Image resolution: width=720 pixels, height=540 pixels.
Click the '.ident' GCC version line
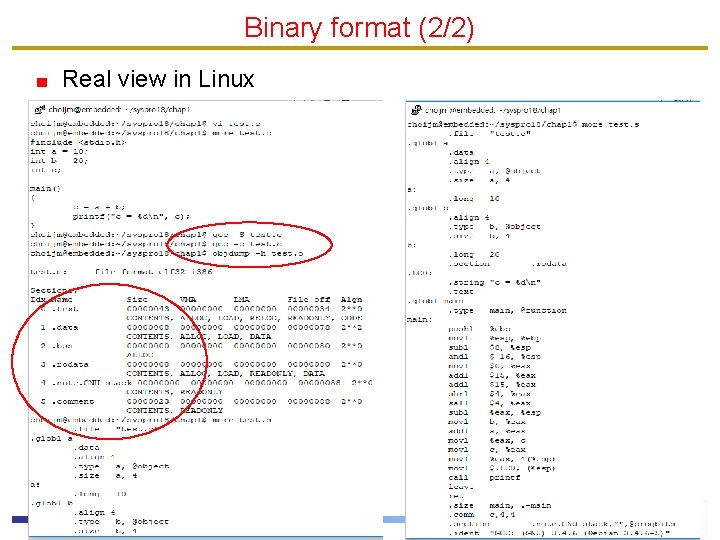(559, 533)
